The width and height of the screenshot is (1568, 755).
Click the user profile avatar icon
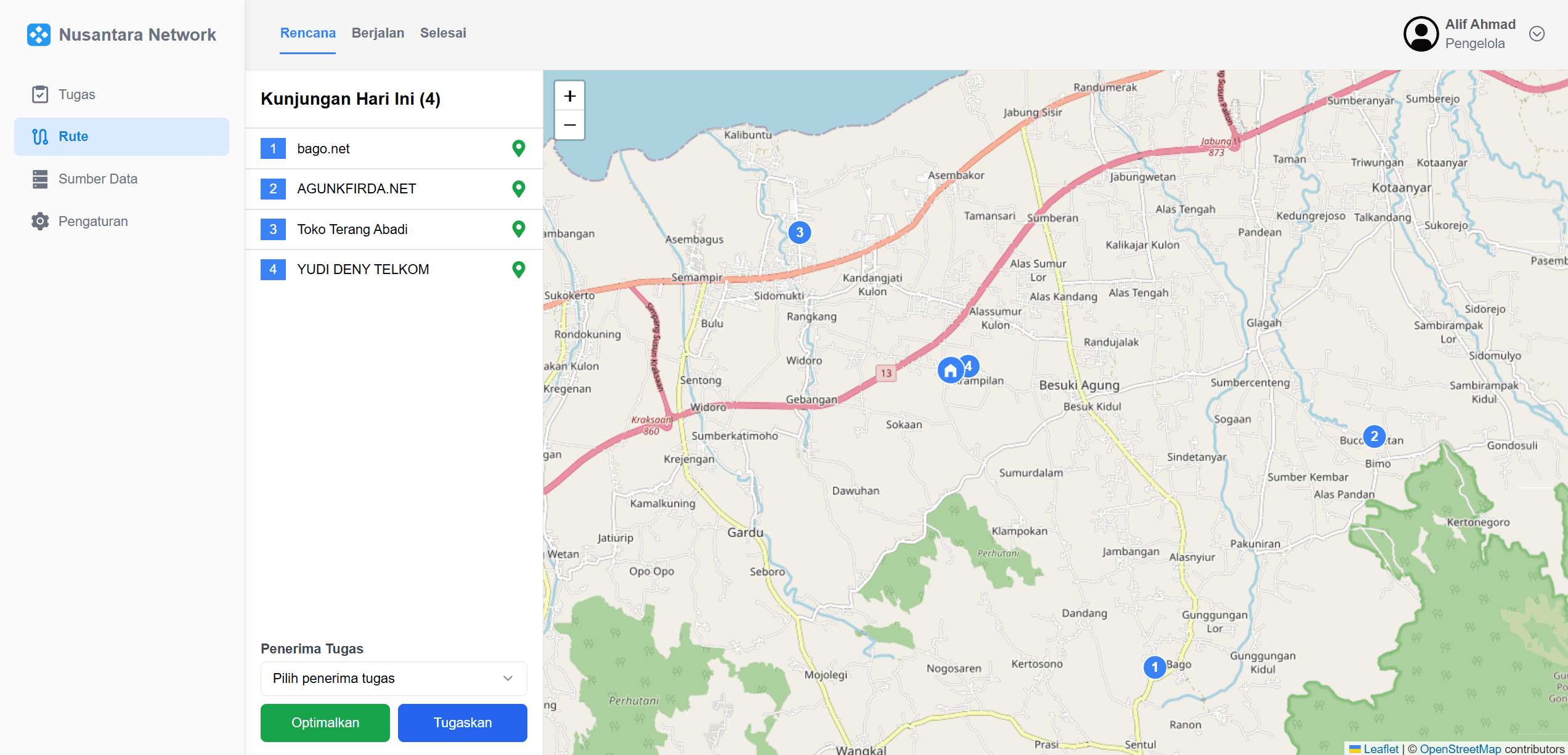tap(1421, 34)
